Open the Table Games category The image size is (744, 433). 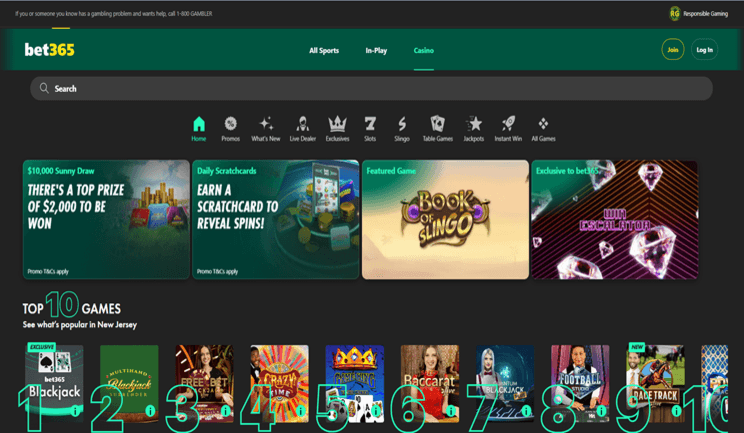pos(437,129)
